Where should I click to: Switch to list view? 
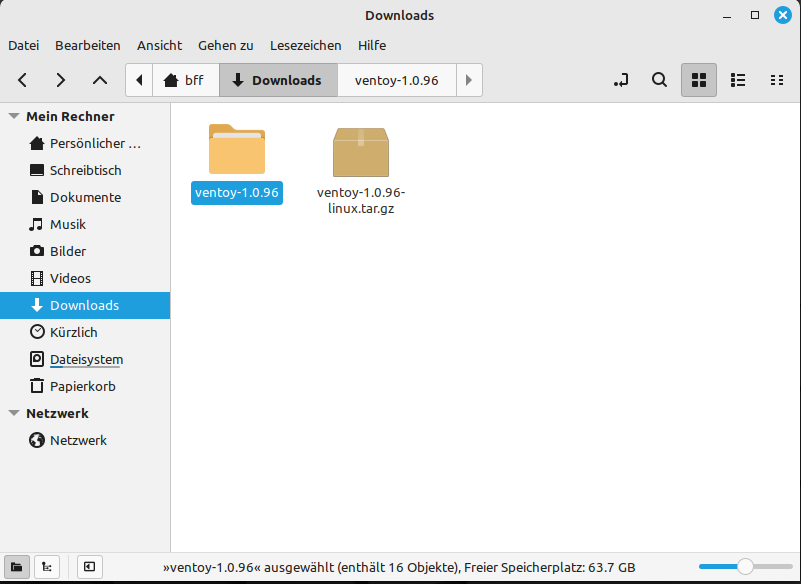[738, 80]
